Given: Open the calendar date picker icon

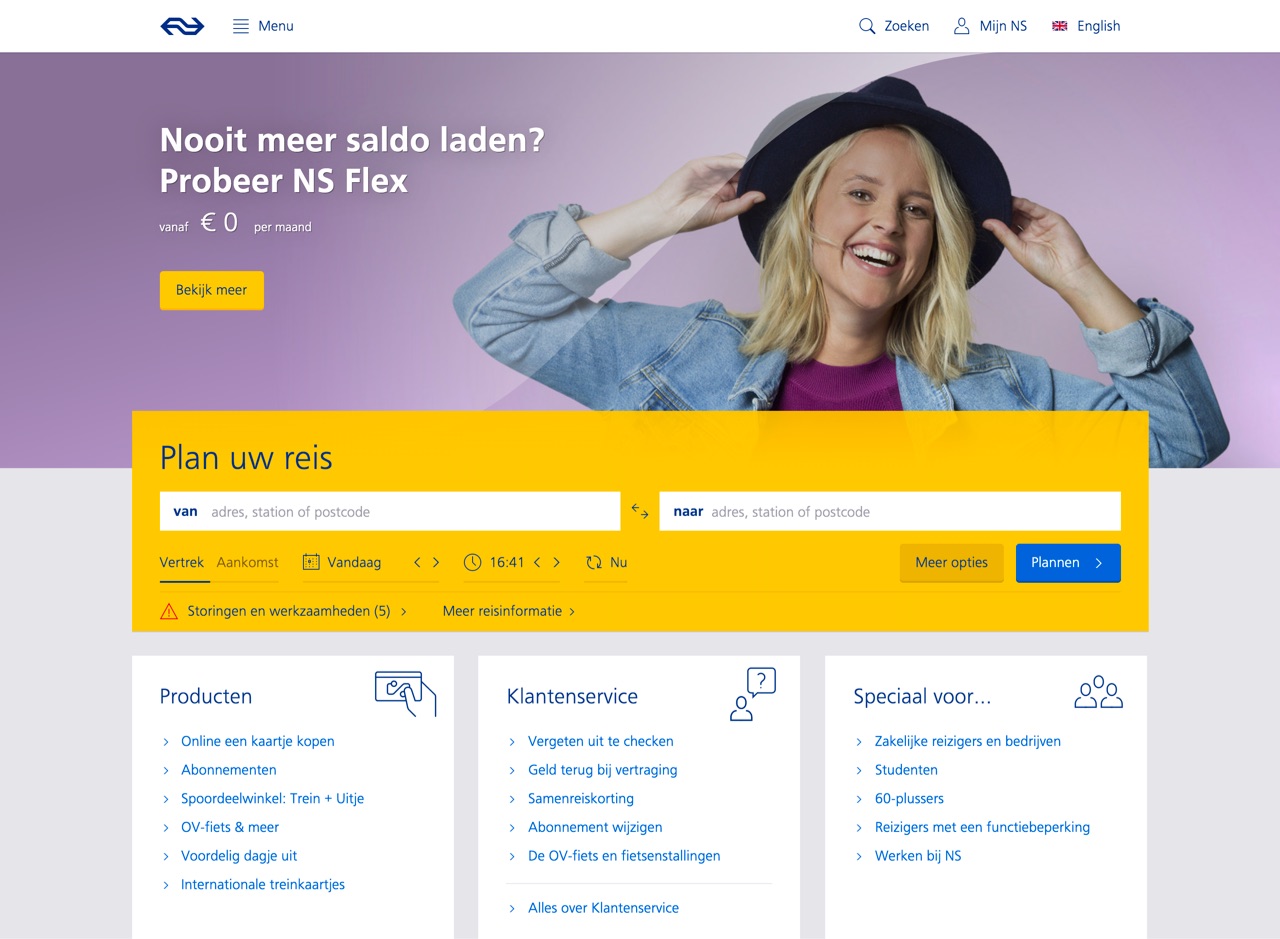Looking at the screenshot, I should [x=311, y=562].
